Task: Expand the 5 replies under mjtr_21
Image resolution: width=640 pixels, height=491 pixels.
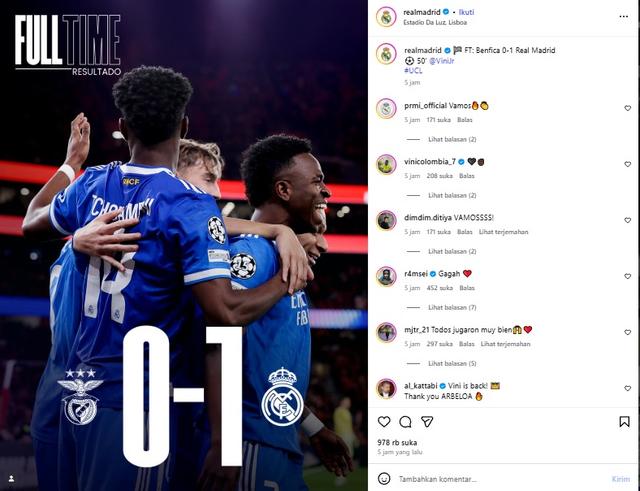Action: pyautogui.click(x=452, y=363)
